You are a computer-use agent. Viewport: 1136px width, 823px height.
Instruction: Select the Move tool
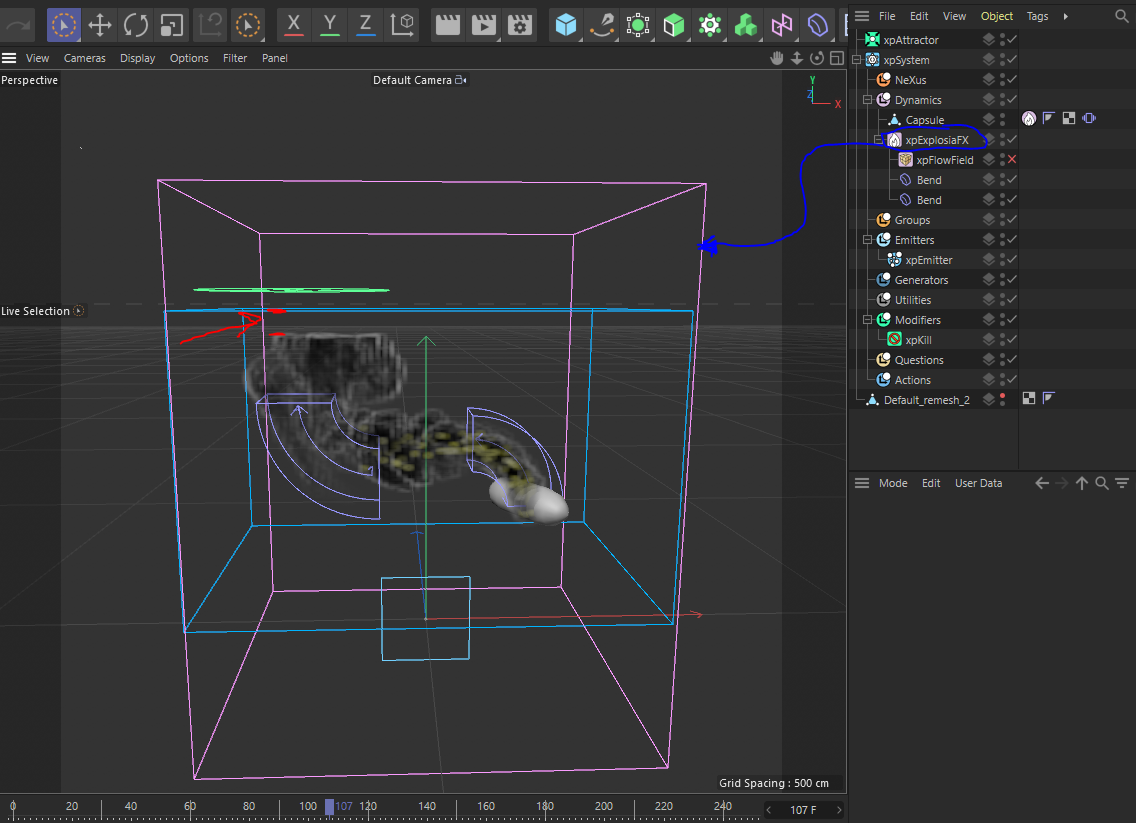(99, 24)
